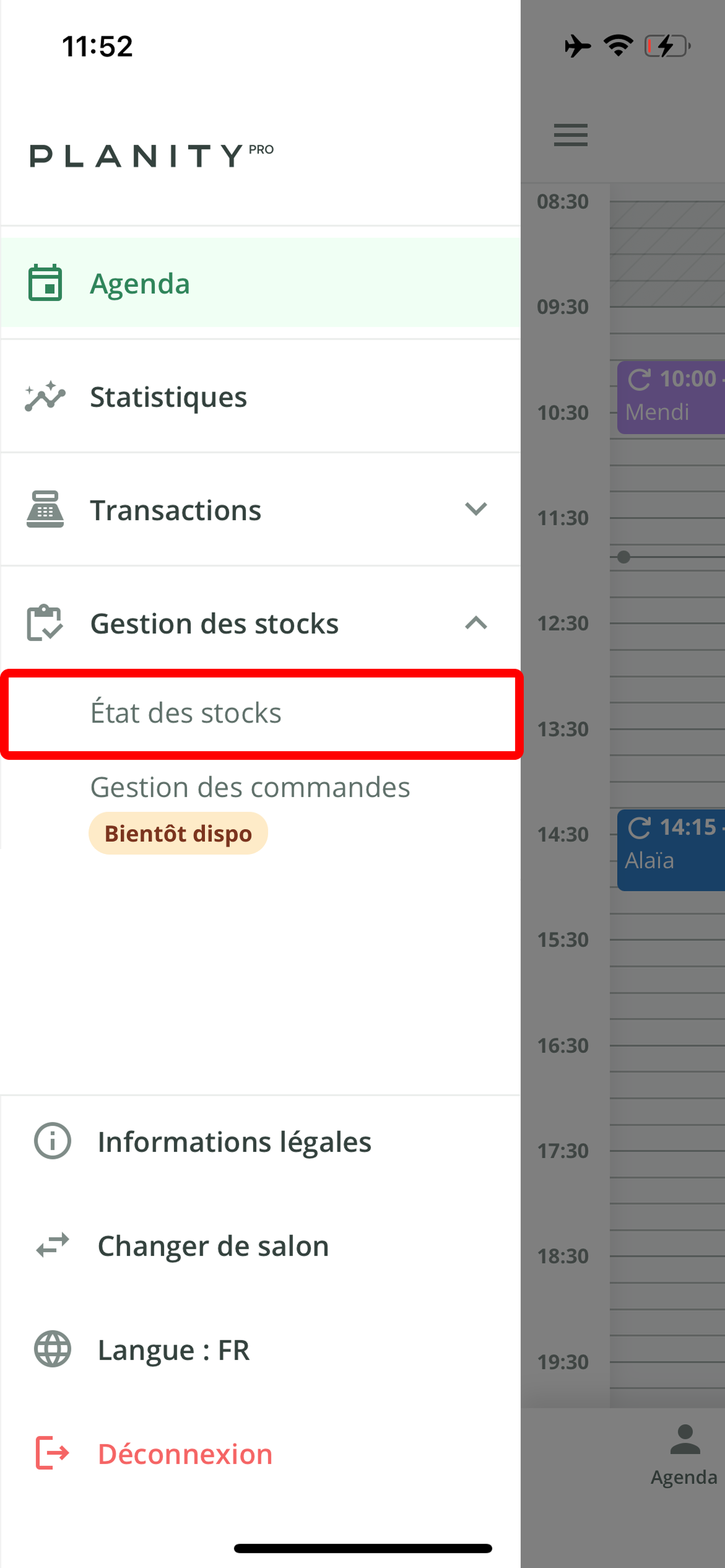This screenshot has width=725, height=1568.
Task: Open the 10:00 Mendi appointment
Action: 671,397
